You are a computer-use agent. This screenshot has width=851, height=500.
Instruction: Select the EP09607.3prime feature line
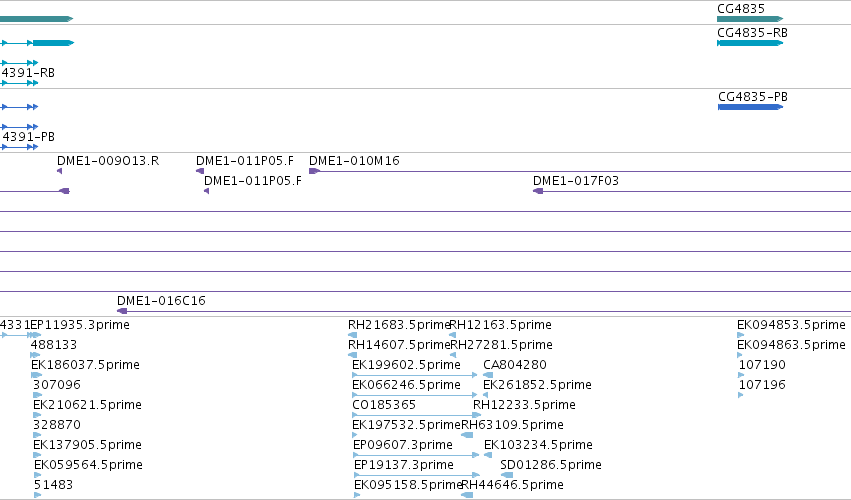pyautogui.click(x=416, y=455)
